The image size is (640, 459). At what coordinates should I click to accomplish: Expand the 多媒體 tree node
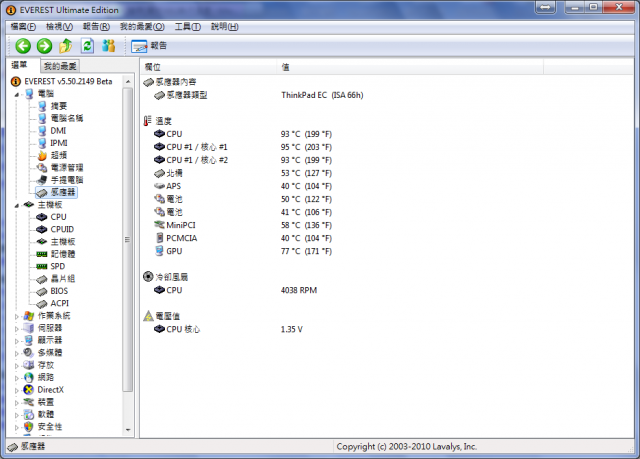[x=17, y=353]
